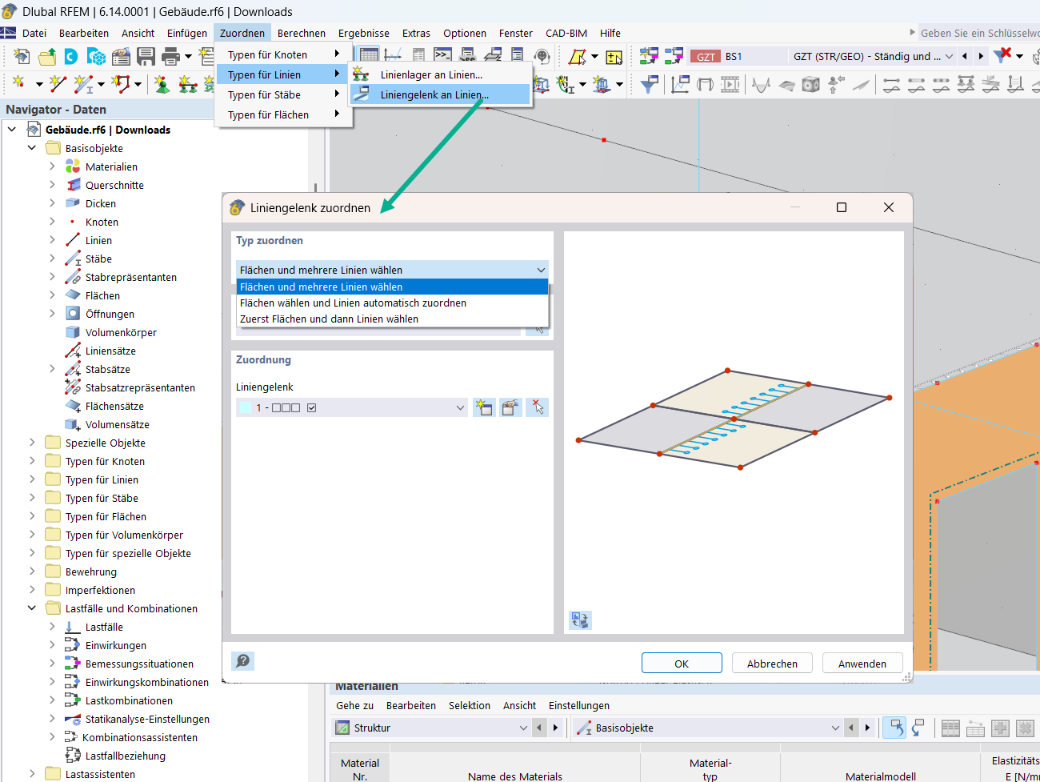
Task: Open the Ergebnisse menu
Action: click(363, 33)
